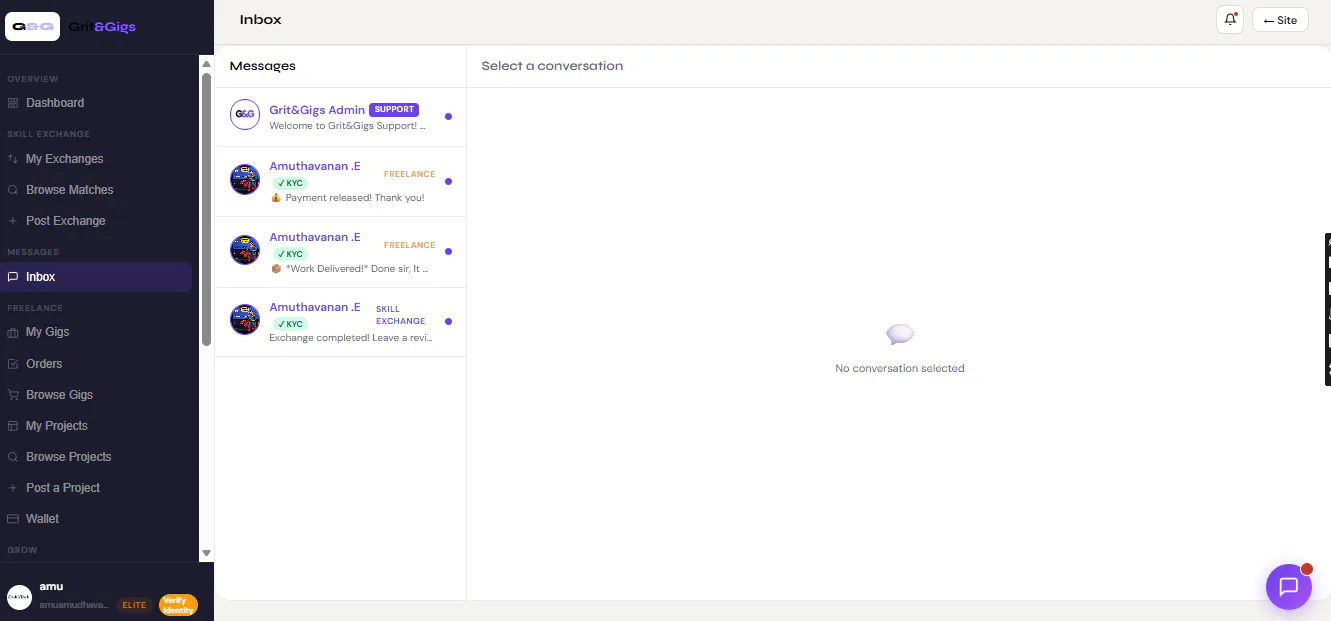Click the Verify Identity badge
The height and width of the screenshot is (621, 1331).
[179, 605]
